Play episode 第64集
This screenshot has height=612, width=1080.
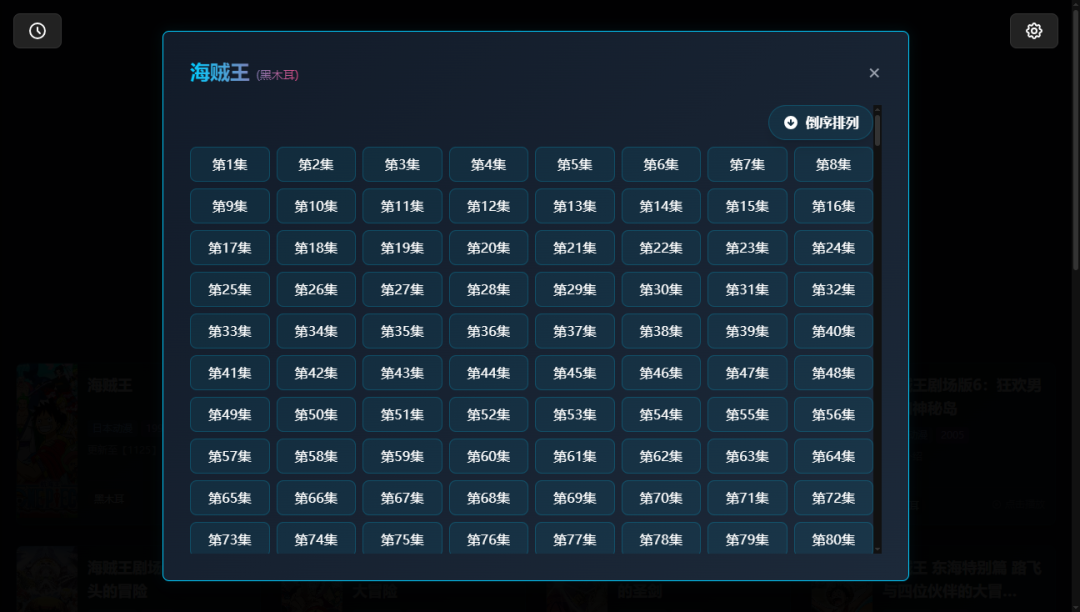(833, 456)
